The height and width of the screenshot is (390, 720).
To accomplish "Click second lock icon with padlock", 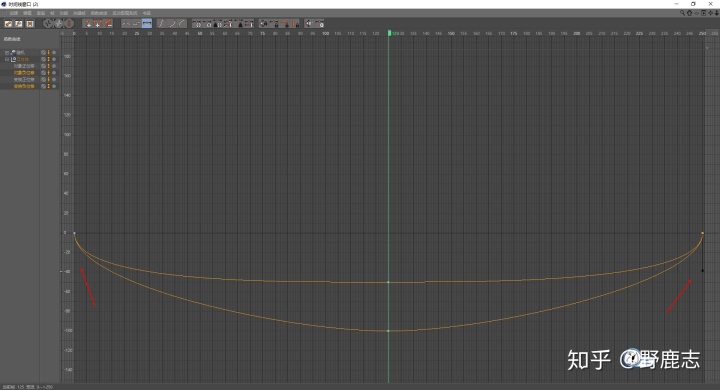I will click(275, 23).
